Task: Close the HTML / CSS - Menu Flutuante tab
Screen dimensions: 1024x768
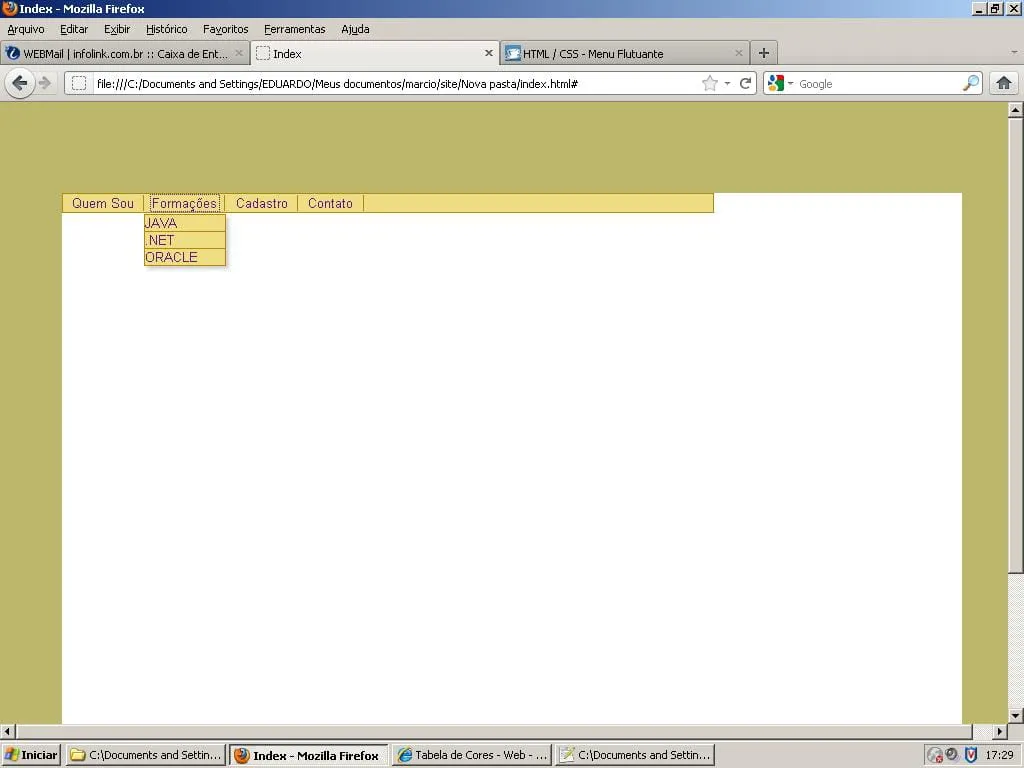Action: tap(739, 53)
